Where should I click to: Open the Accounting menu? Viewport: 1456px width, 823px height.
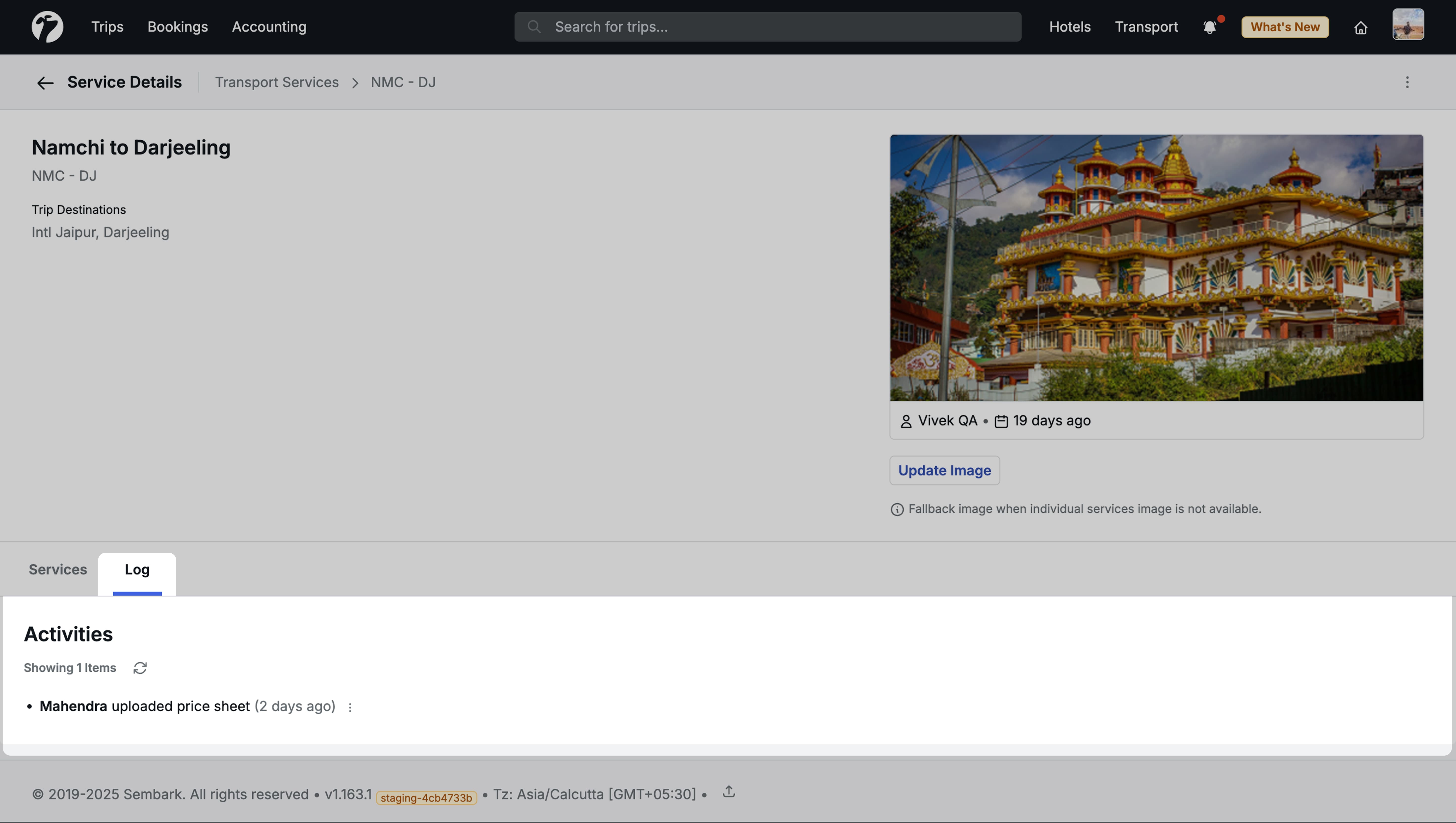coord(269,26)
